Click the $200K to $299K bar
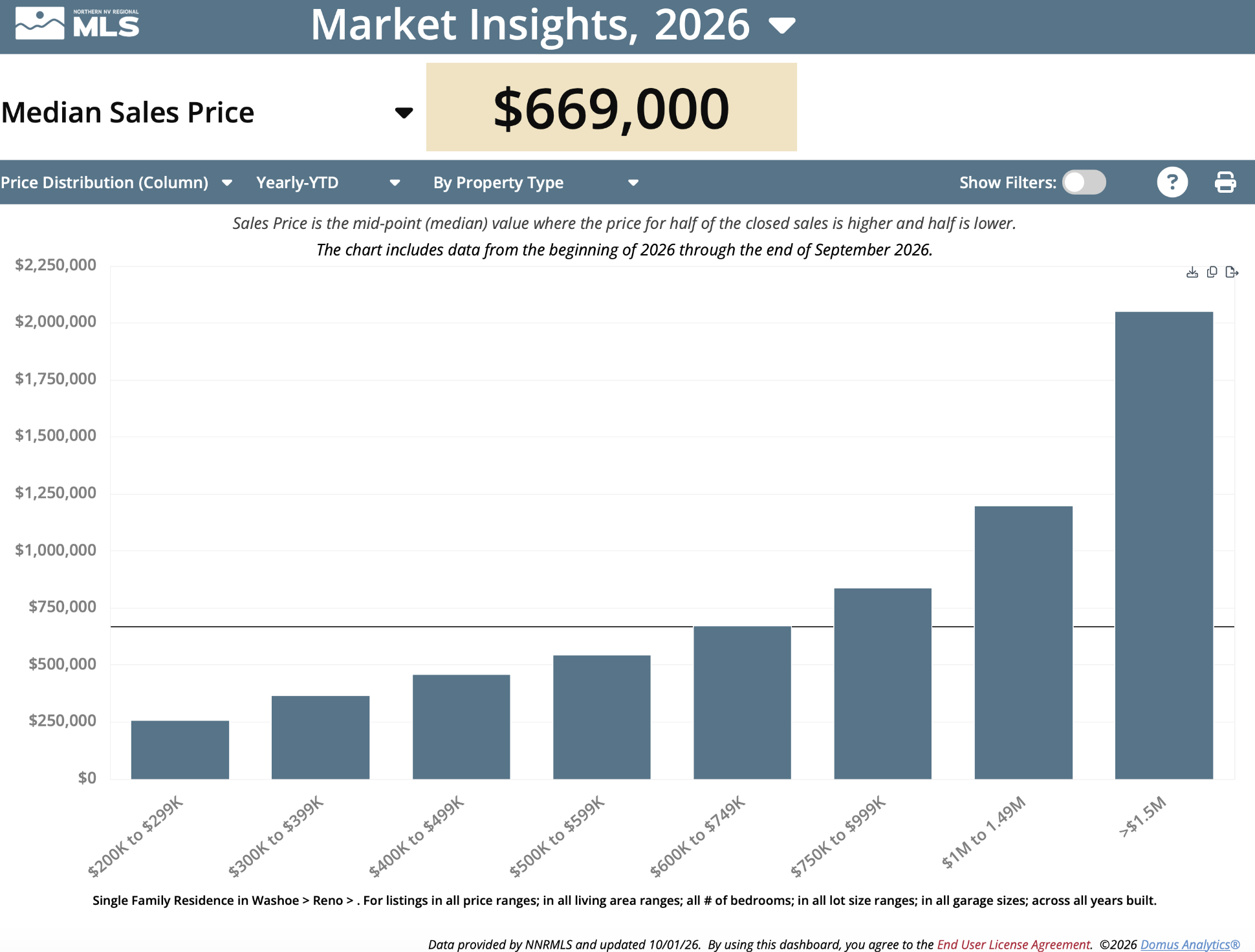The image size is (1255, 952). [180, 750]
